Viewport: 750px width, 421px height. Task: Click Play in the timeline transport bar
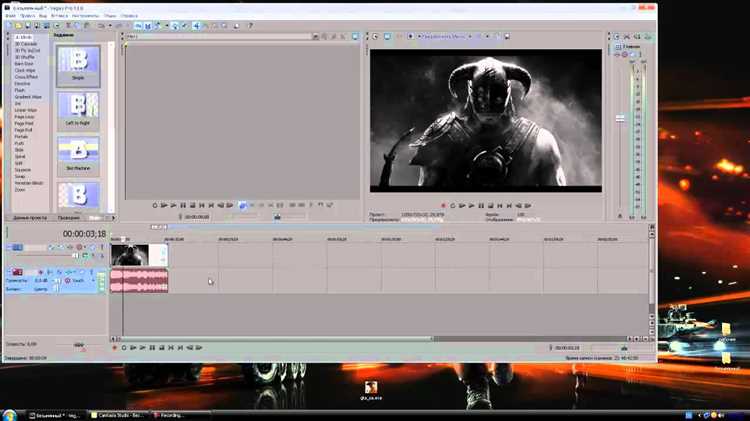143,348
